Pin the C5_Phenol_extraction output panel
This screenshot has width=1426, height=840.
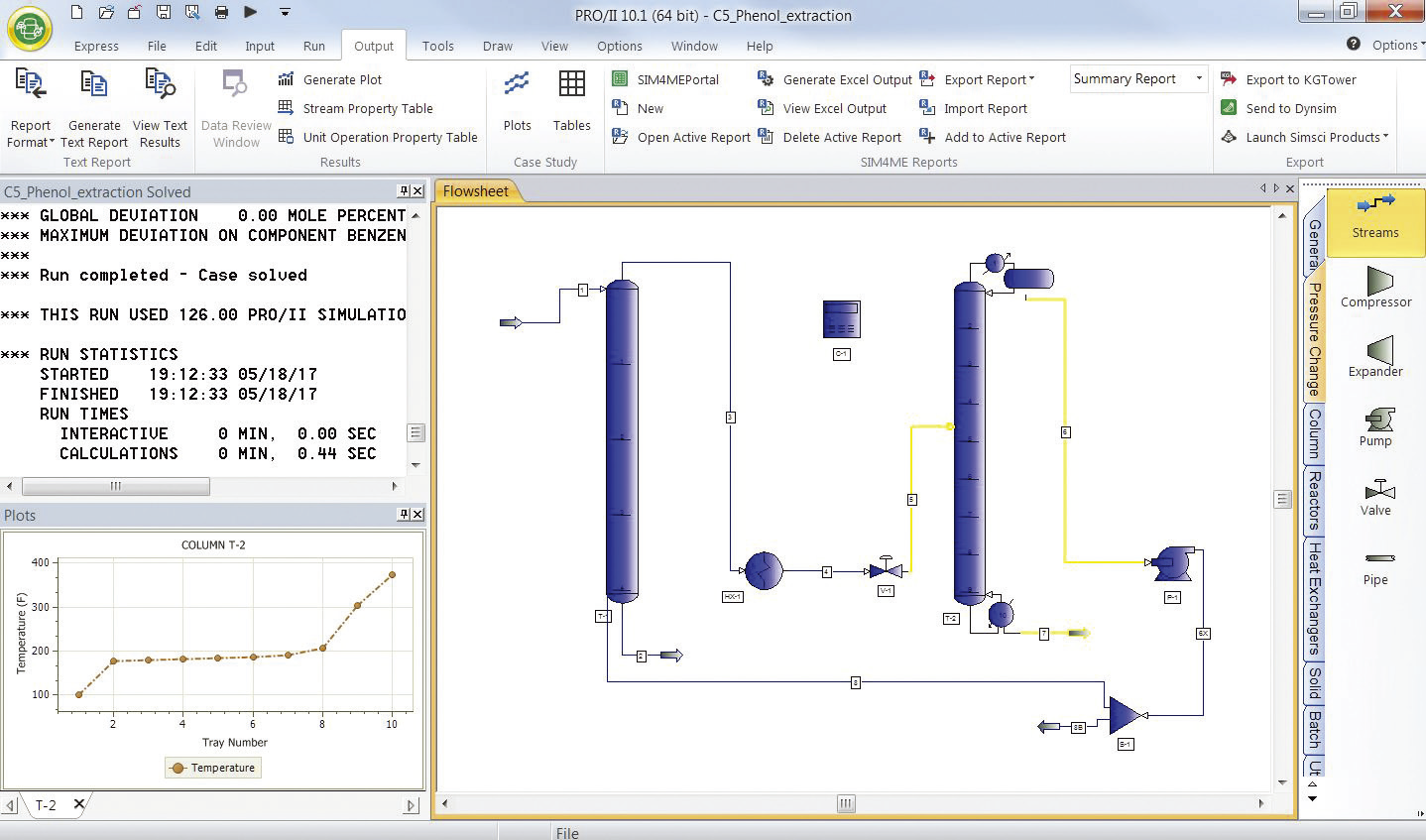click(404, 190)
